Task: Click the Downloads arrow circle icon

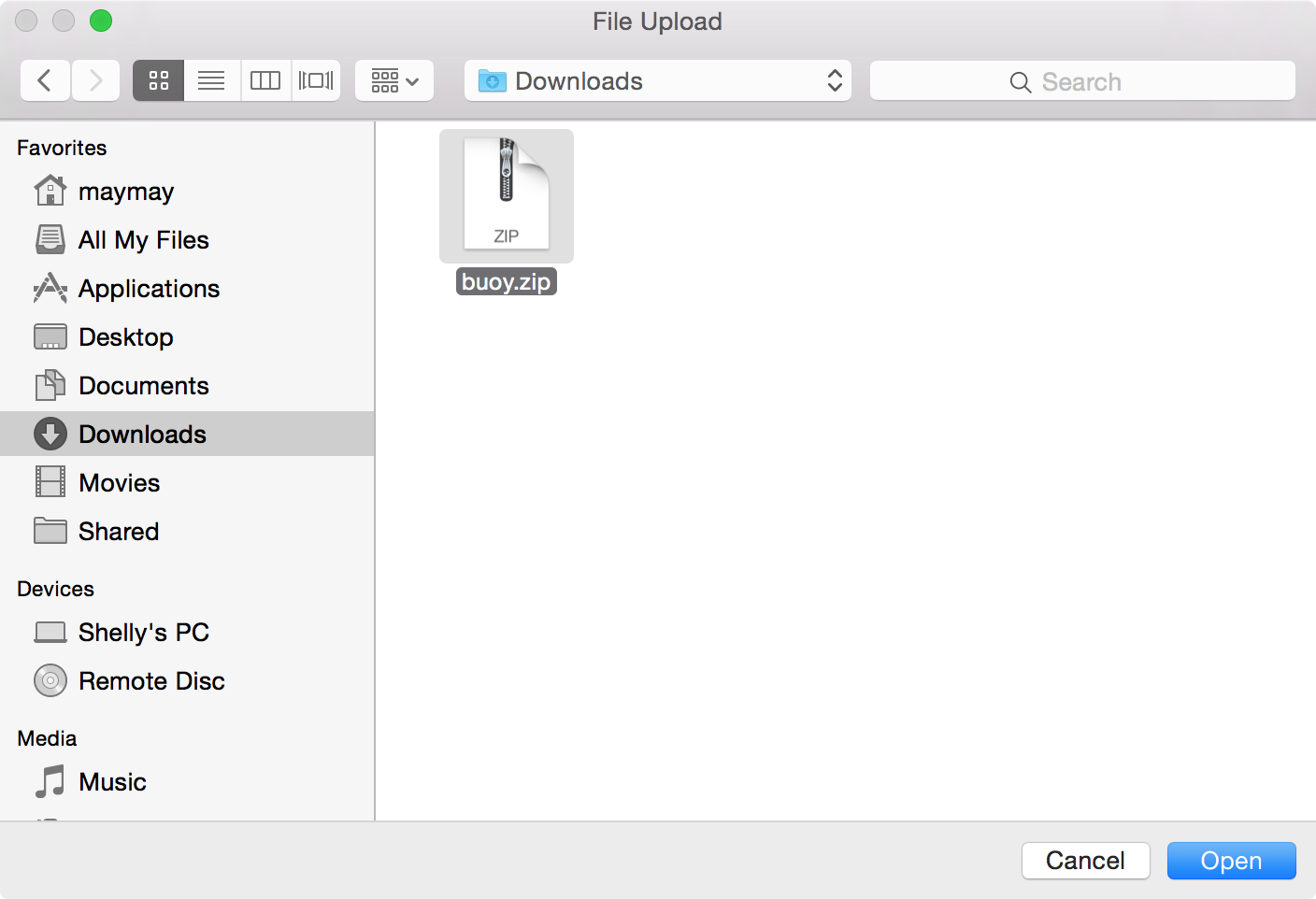Action: pos(50,434)
